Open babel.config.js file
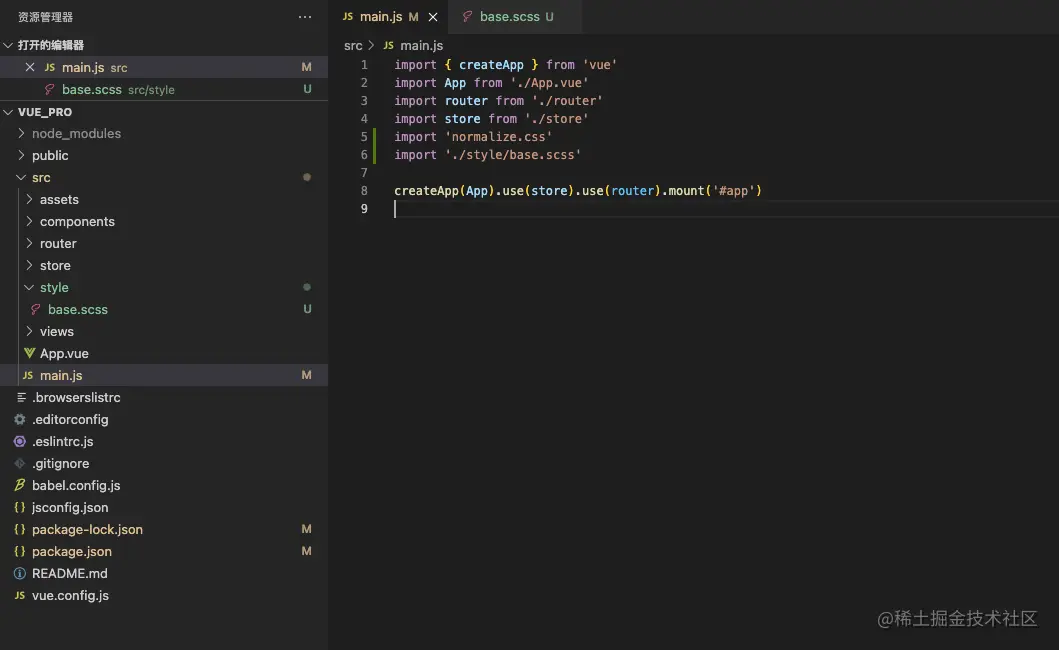The image size is (1059, 650). click(164, 485)
